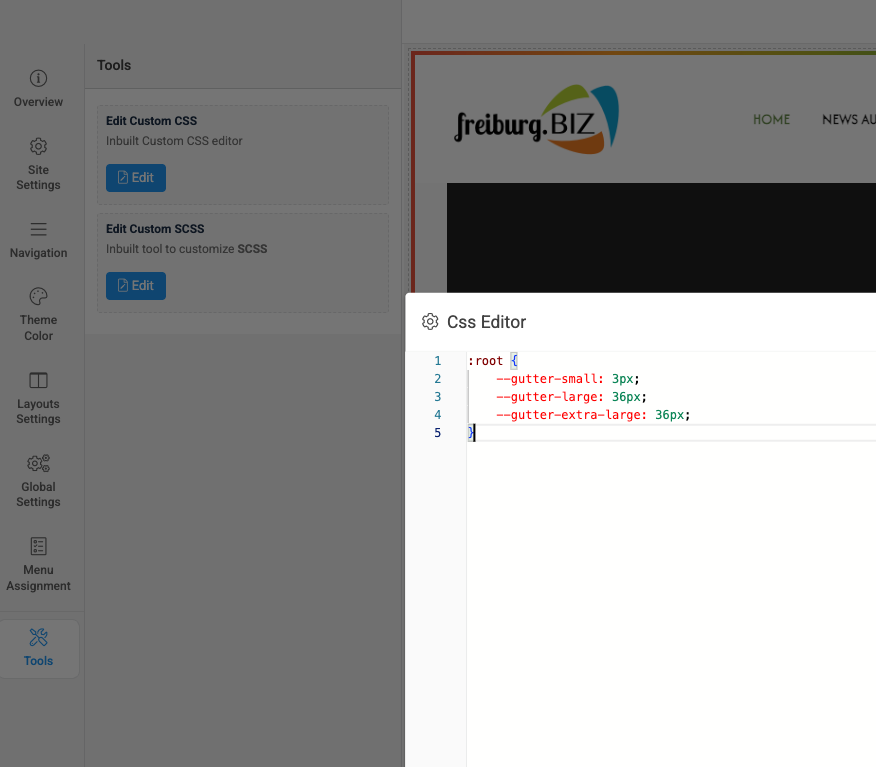
Task: Click the 'Inbuilt tool to customize SCSS' description
Action: [x=187, y=249]
